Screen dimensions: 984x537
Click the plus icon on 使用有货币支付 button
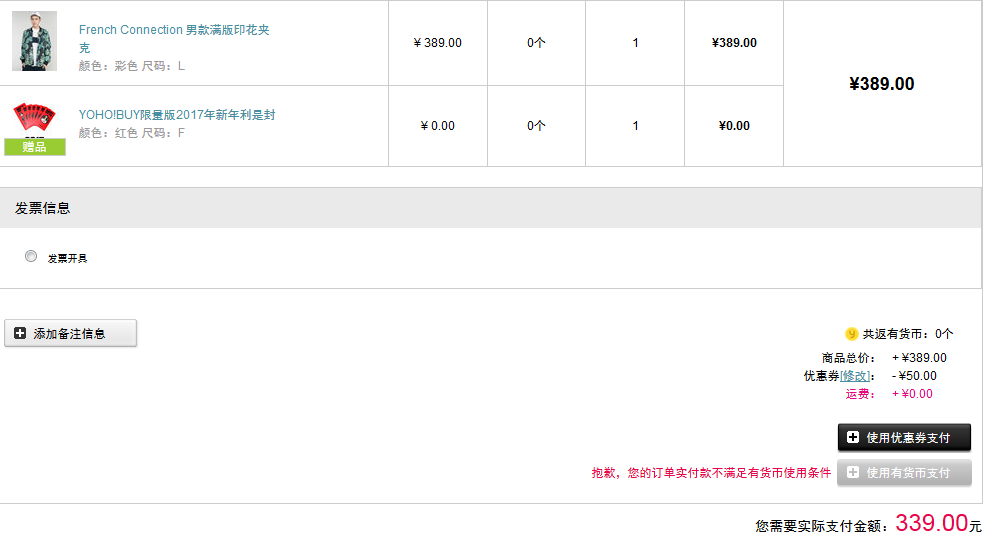pyautogui.click(x=853, y=472)
